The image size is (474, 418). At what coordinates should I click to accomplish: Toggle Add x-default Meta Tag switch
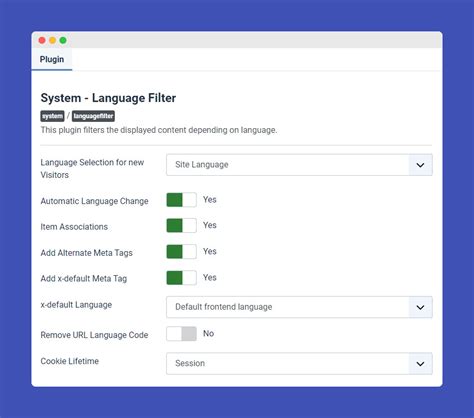pyautogui.click(x=181, y=278)
